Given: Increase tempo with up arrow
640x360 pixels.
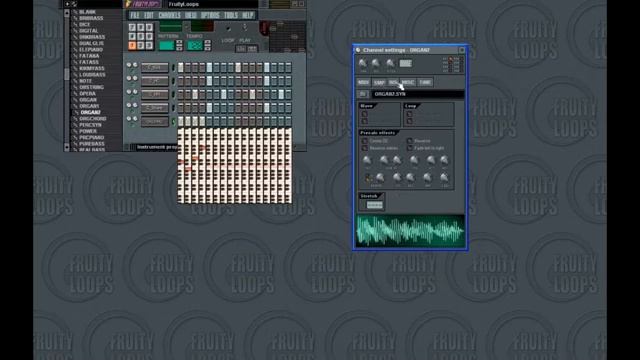Looking at the screenshot, I should (x=208, y=42).
